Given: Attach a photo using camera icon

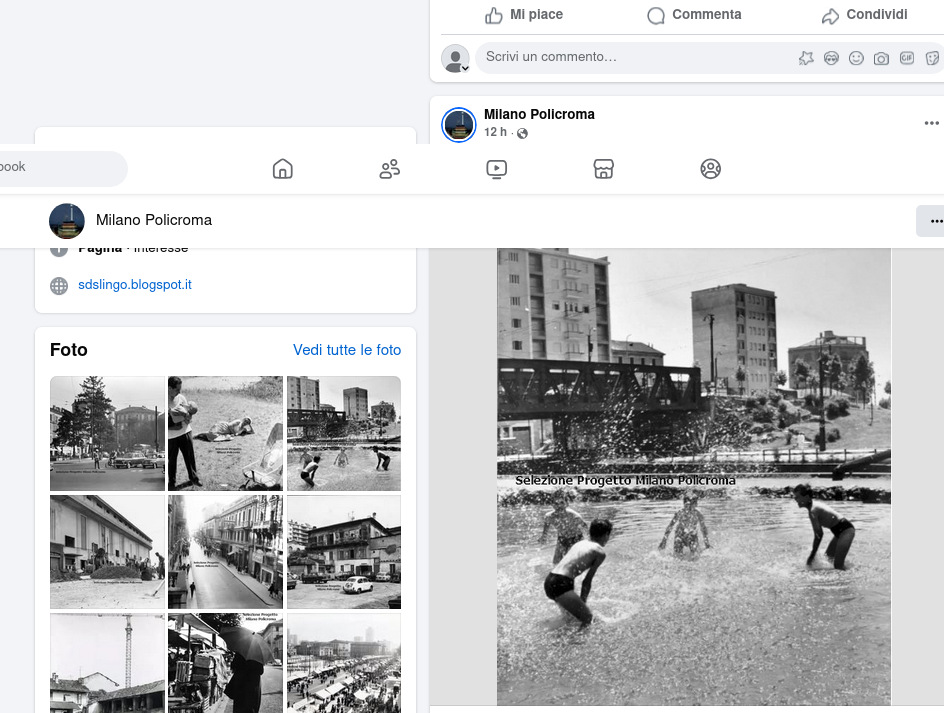Looking at the screenshot, I should pyautogui.click(x=881, y=58).
